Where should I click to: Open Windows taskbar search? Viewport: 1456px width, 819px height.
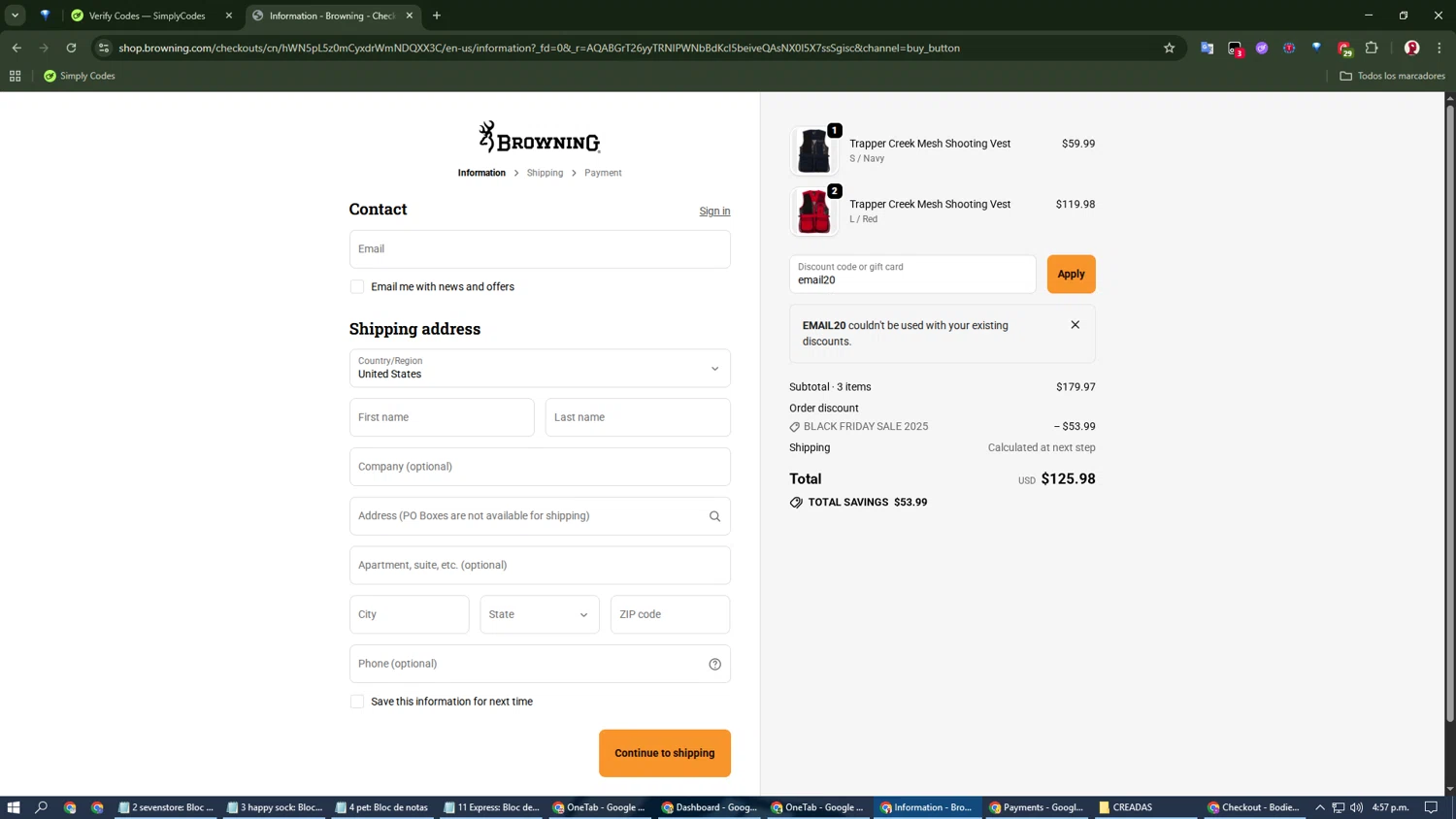pyautogui.click(x=41, y=807)
